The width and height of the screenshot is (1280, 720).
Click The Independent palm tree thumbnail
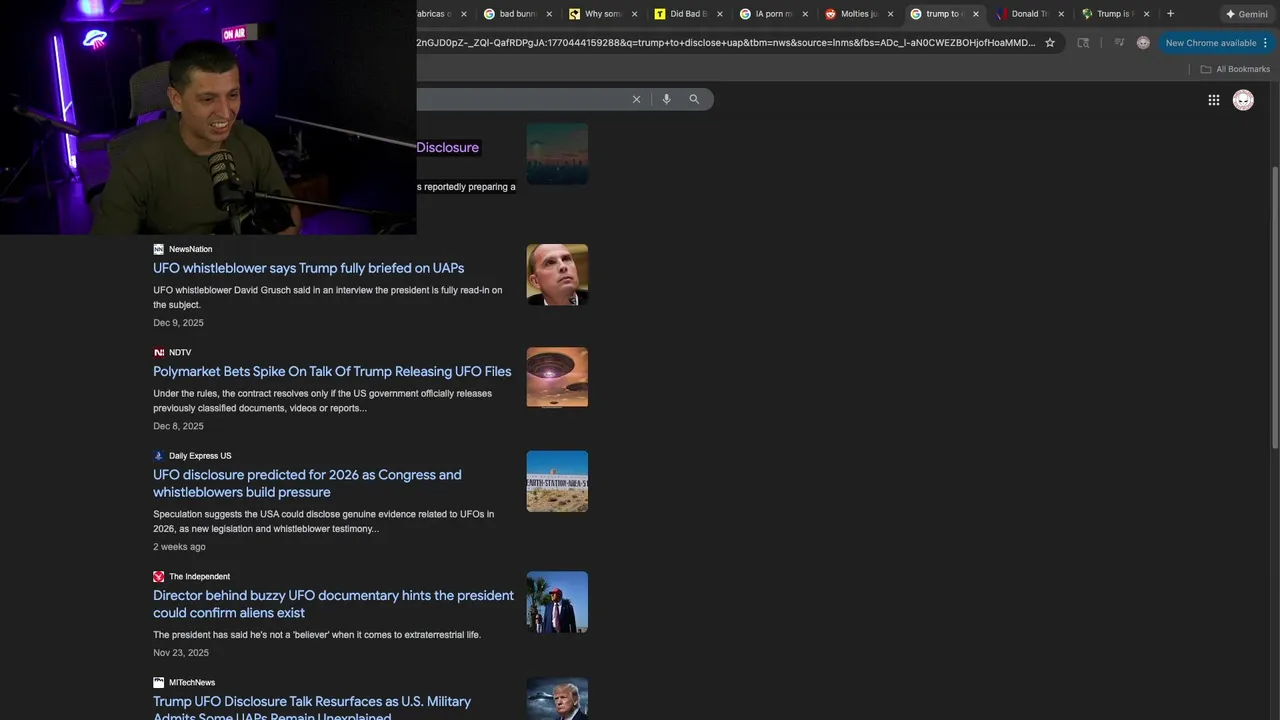(x=557, y=602)
